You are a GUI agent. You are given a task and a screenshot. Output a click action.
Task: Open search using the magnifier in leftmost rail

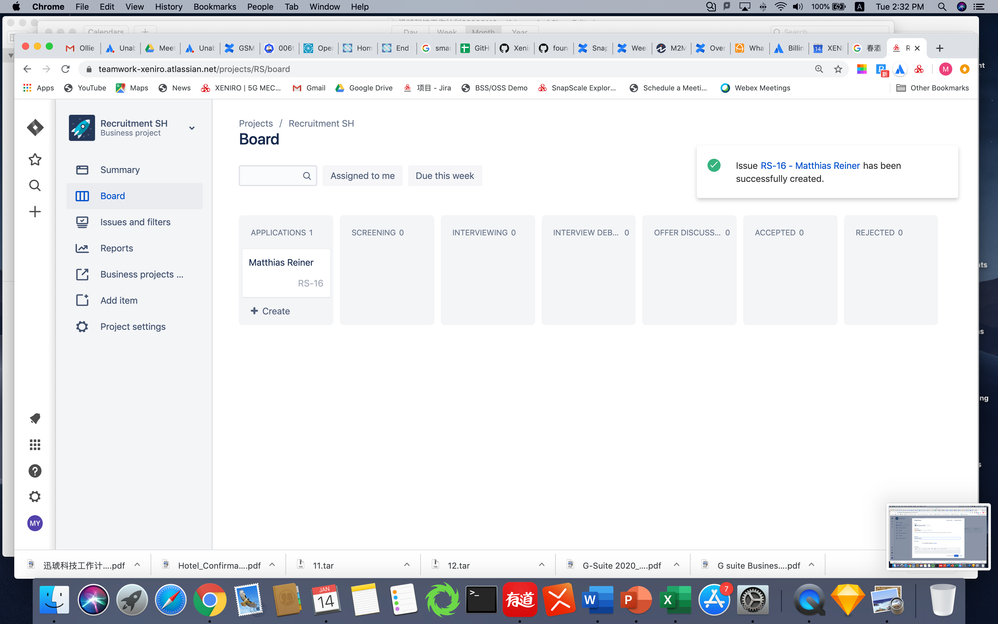[34, 185]
